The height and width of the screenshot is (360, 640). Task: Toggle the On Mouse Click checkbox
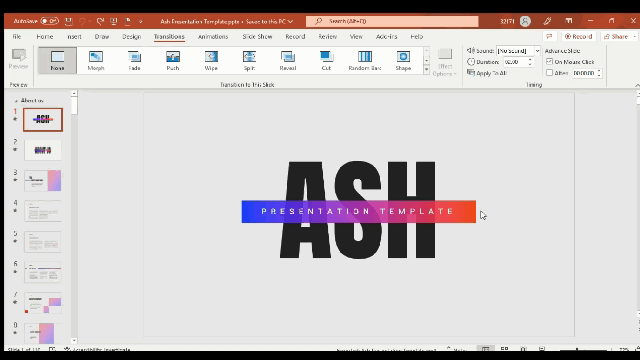549,62
